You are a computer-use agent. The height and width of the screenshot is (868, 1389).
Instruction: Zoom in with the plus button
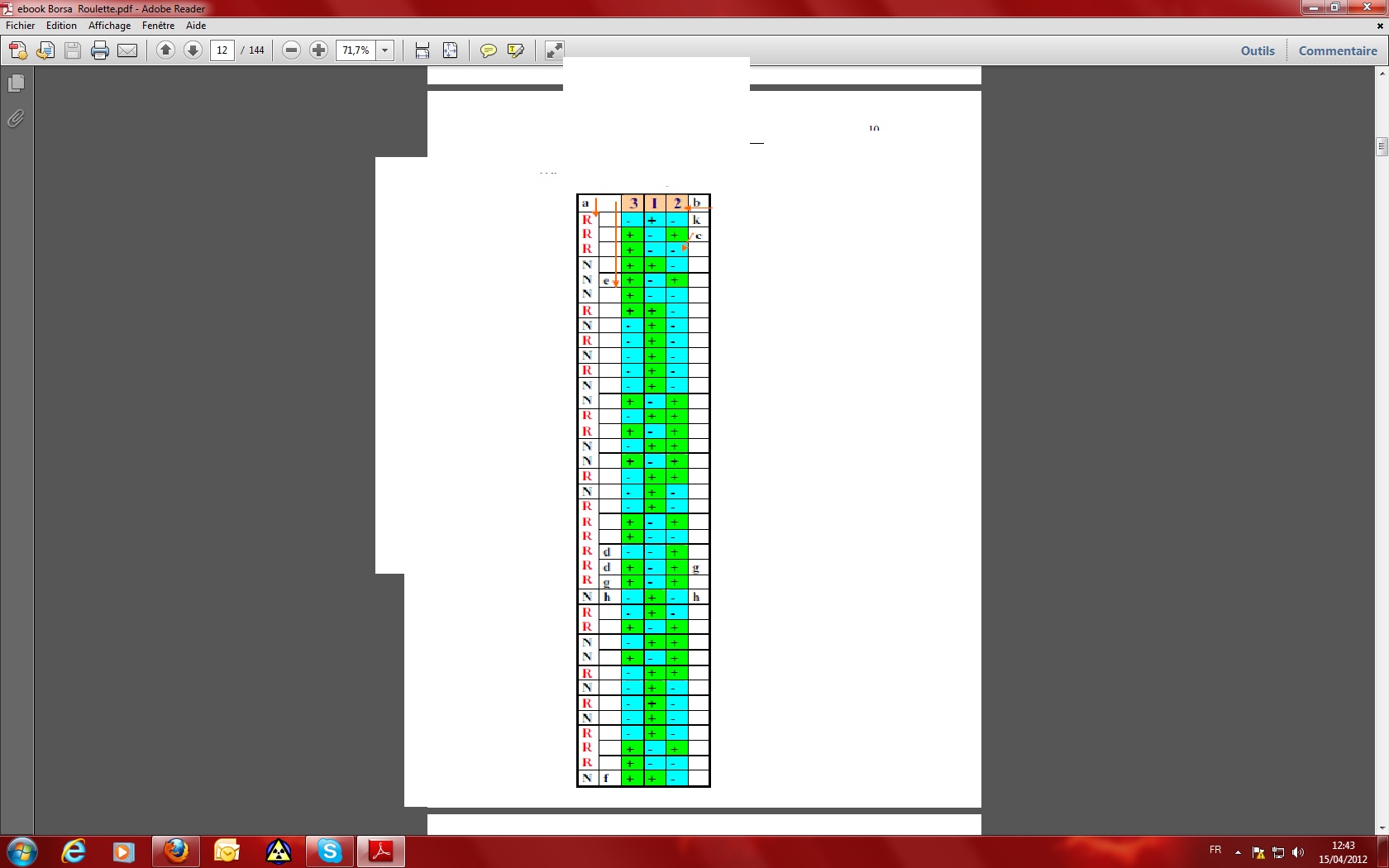(318, 50)
